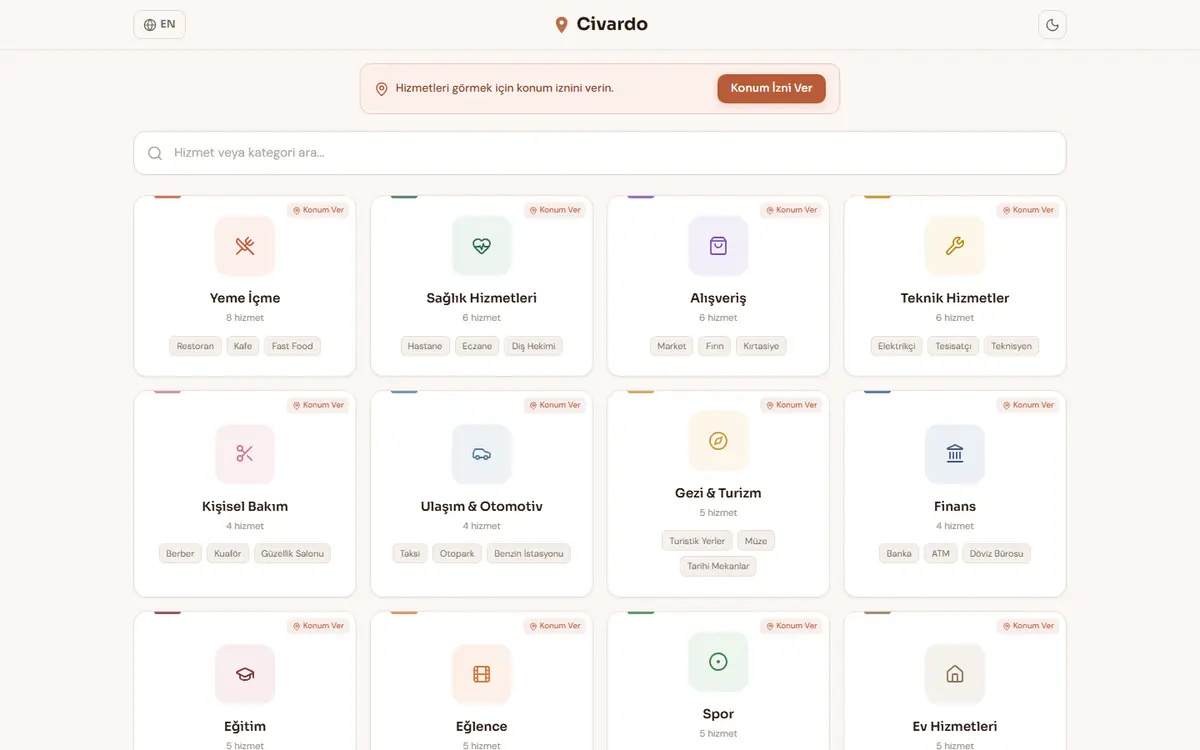This screenshot has width=1200, height=750.
Task: Select the Kafe tag
Action: pyautogui.click(x=243, y=346)
